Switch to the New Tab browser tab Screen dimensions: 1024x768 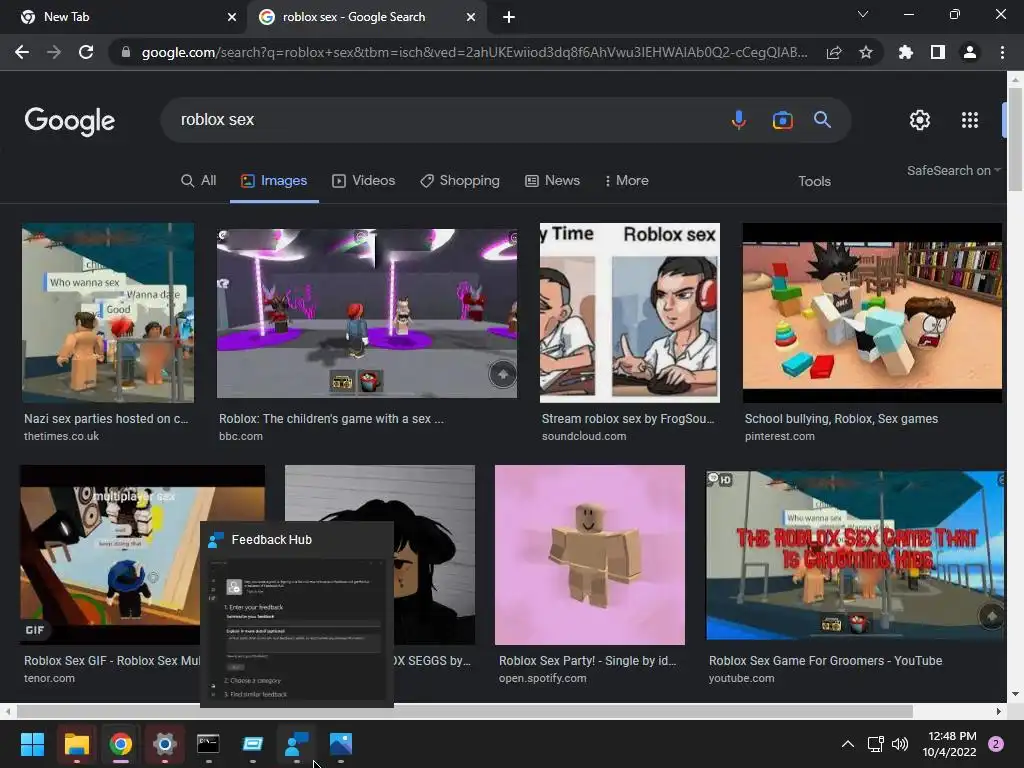(x=123, y=17)
